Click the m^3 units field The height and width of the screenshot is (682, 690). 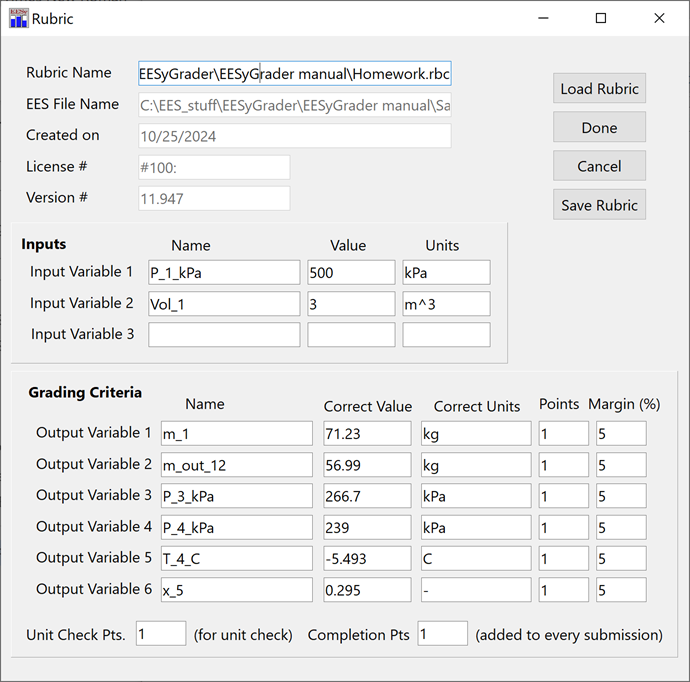tap(446, 304)
